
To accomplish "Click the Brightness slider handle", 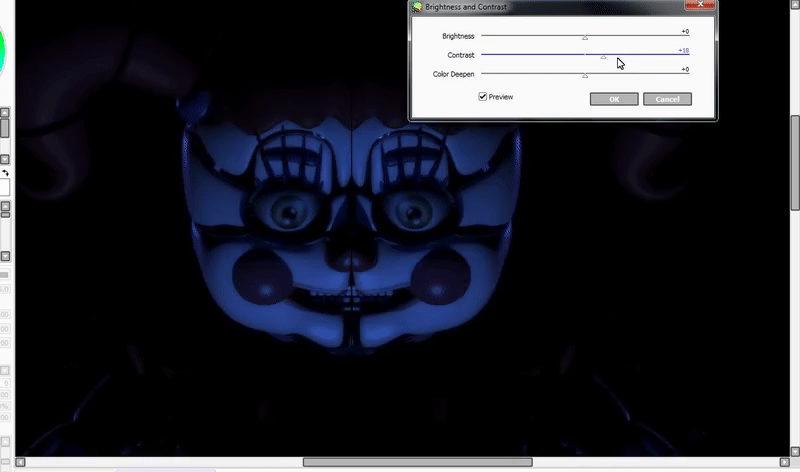I will coord(585,38).
